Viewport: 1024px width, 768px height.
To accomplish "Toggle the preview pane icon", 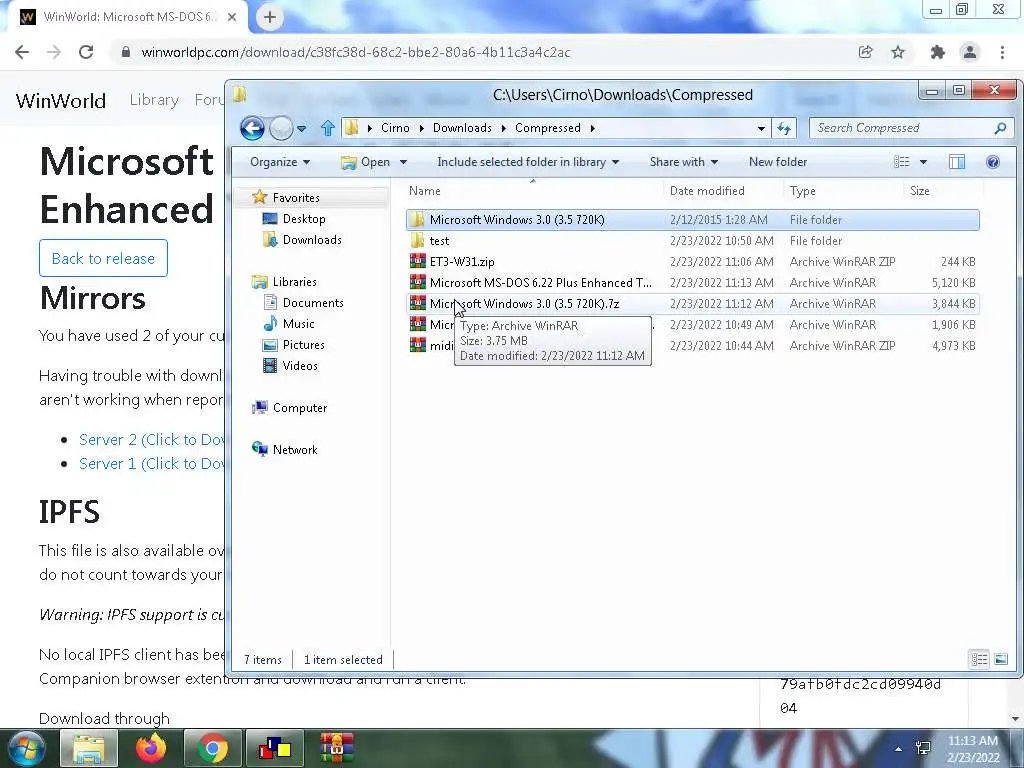I will (957, 162).
